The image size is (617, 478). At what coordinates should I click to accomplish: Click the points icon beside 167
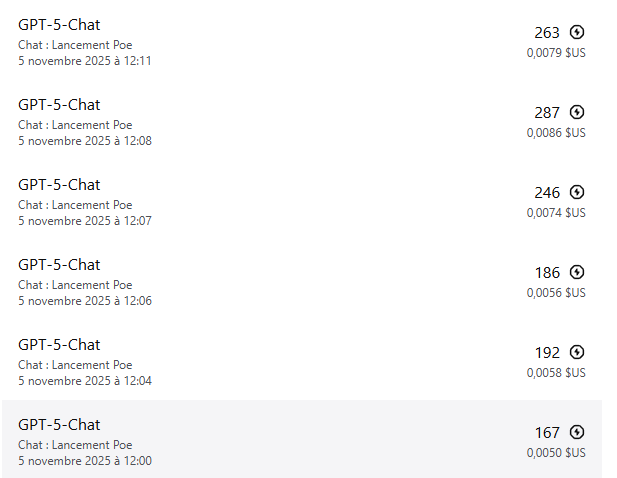[576, 432]
